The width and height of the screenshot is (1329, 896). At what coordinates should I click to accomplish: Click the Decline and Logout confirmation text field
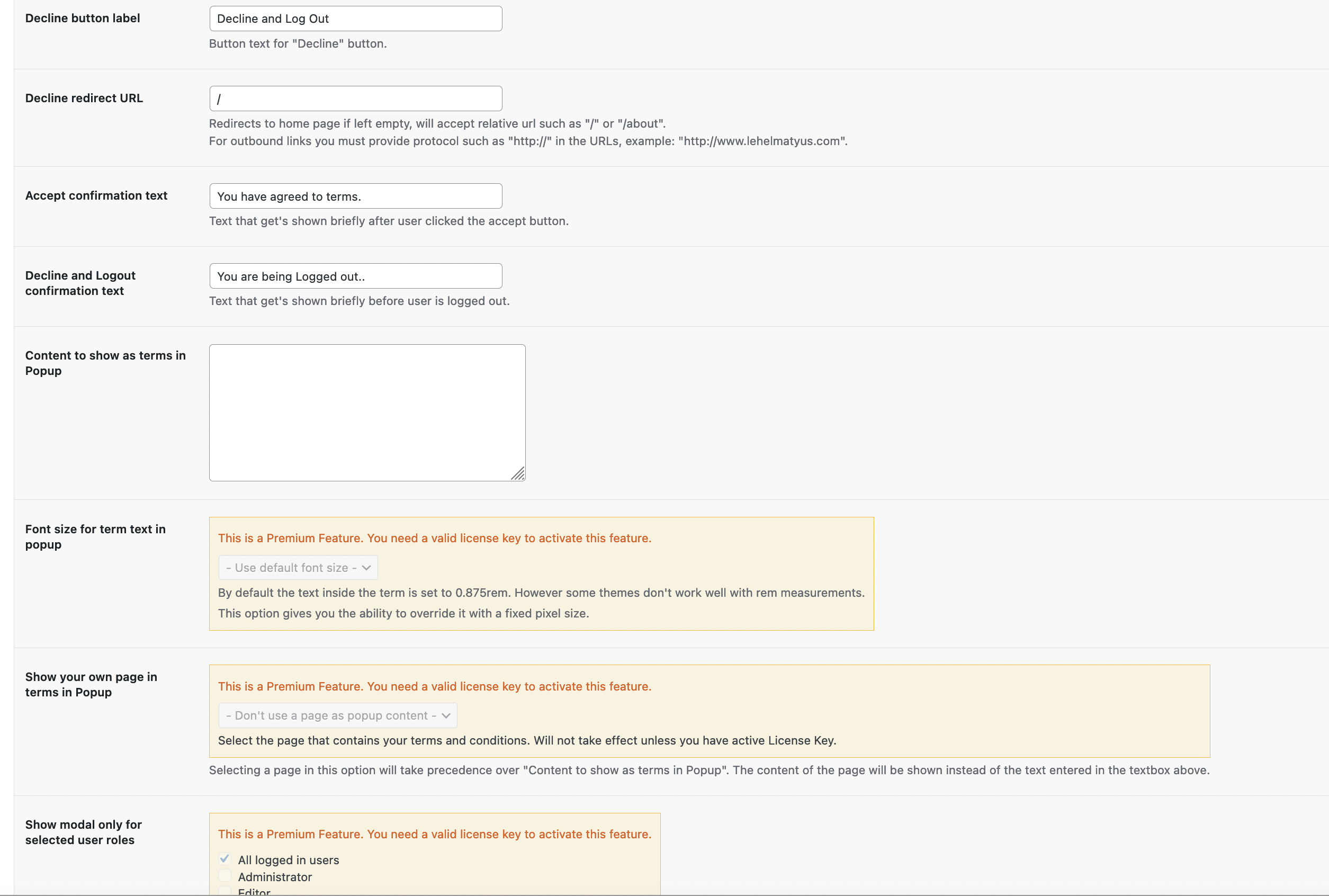click(x=355, y=276)
